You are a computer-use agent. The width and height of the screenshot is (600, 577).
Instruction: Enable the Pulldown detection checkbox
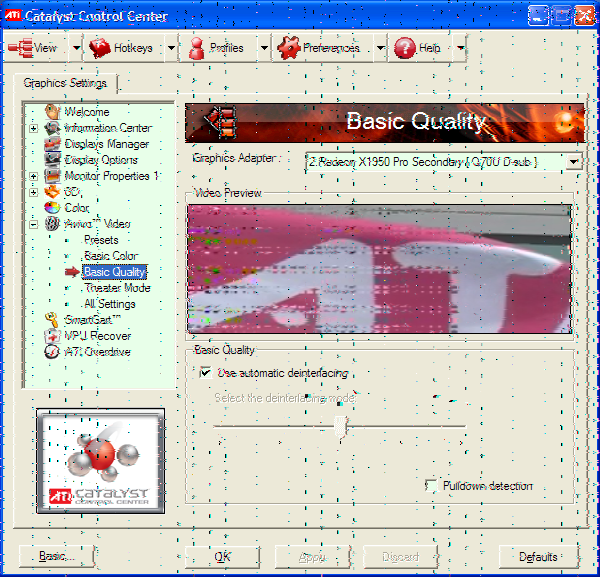tap(432, 486)
